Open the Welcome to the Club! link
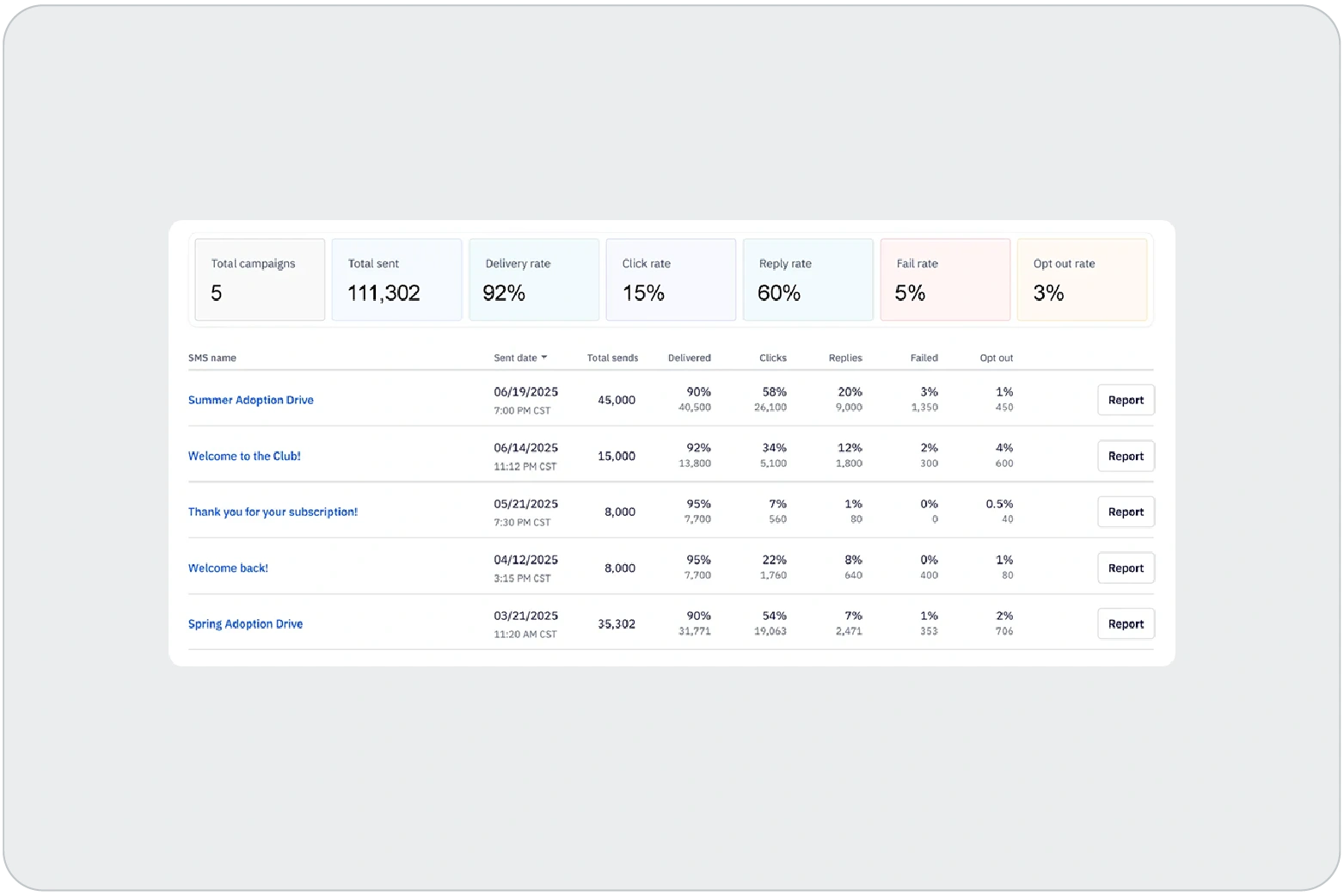Screen dimensions: 1344x896 pos(244,456)
